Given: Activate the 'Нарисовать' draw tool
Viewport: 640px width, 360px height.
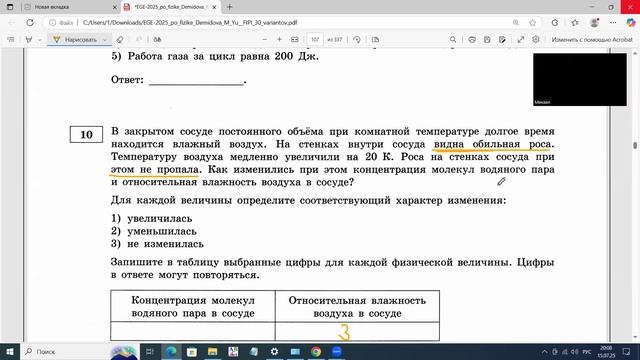Looking at the screenshot, I should (76, 40).
